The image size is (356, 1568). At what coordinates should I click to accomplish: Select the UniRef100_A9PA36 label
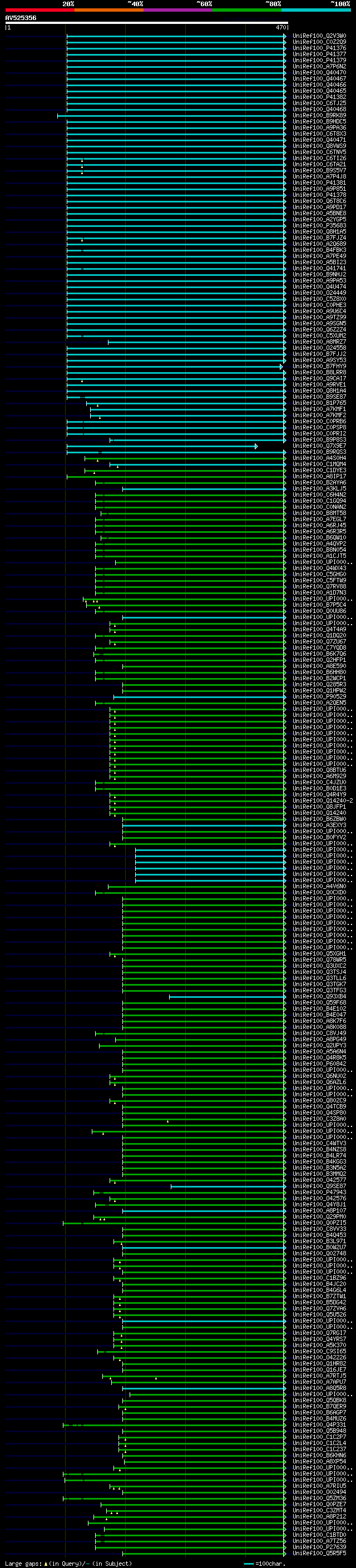(319, 128)
